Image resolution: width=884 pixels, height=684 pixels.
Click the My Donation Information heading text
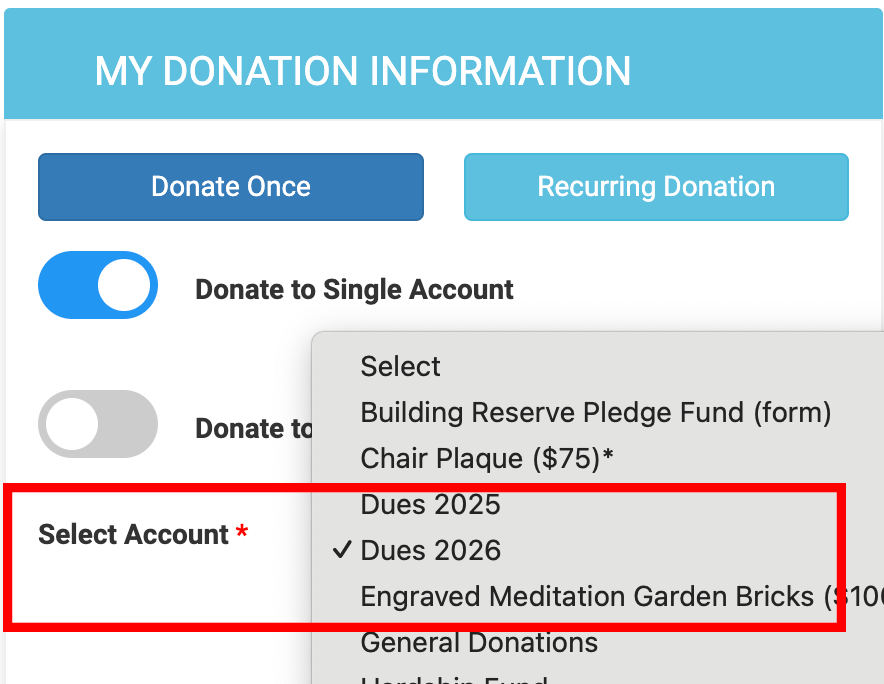363,71
